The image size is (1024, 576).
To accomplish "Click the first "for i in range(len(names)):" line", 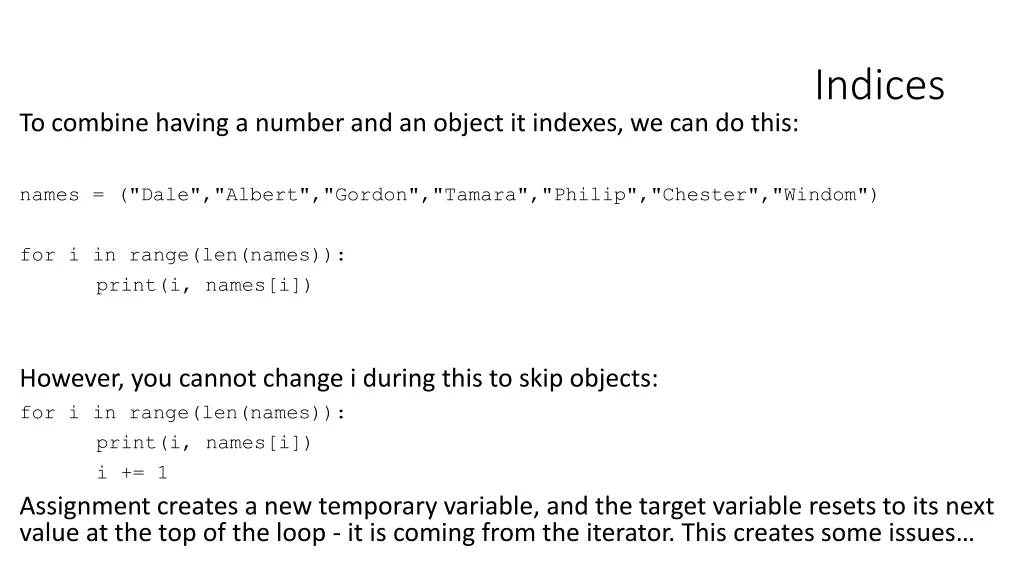I will [182, 255].
